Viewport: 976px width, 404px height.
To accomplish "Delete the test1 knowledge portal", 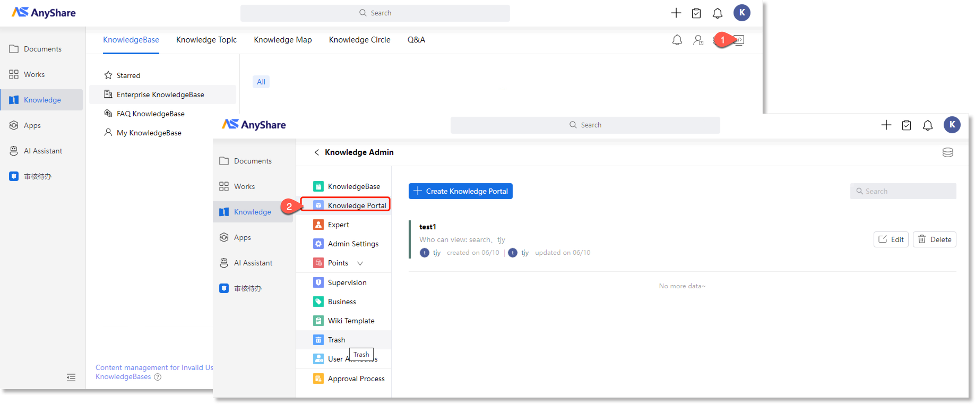I will pyautogui.click(x=934, y=239).
